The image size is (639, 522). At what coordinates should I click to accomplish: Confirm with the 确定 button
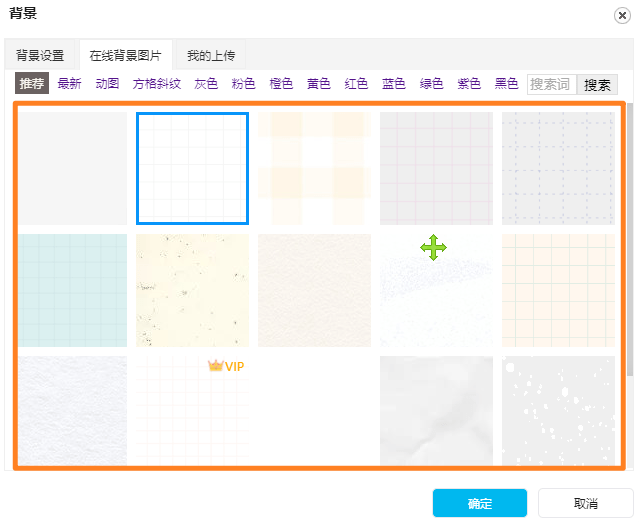pos(480,503)
